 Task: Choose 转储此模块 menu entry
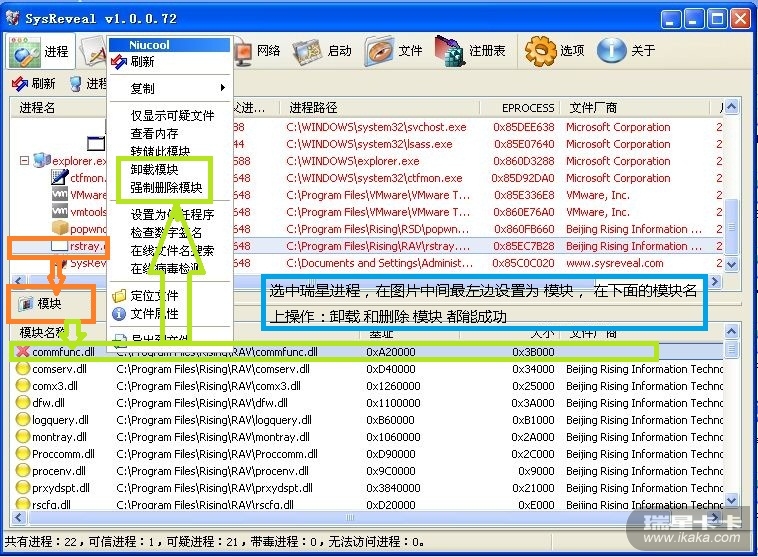[x=160, y=151]
